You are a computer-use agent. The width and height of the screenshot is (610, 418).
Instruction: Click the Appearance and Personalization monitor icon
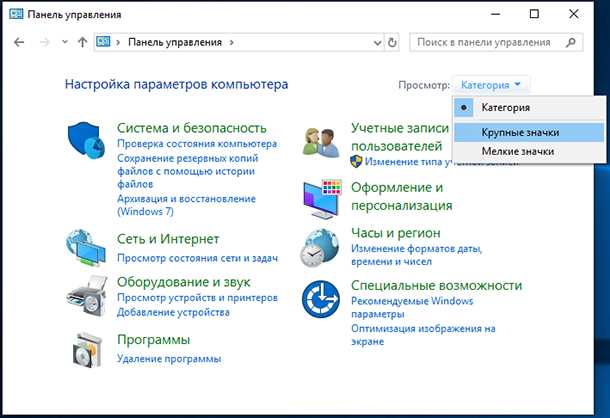[322, 199]
